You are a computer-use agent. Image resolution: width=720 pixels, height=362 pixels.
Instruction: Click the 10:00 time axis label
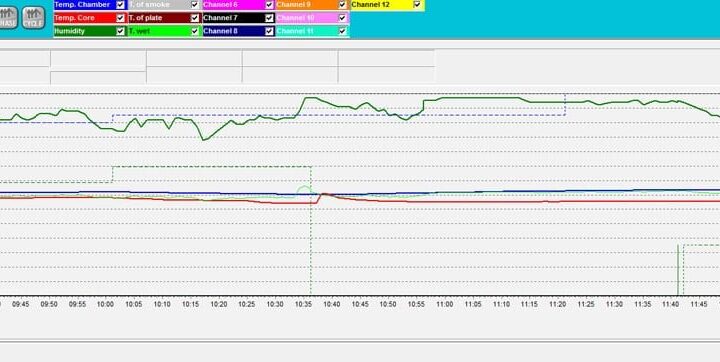(106, 304)
